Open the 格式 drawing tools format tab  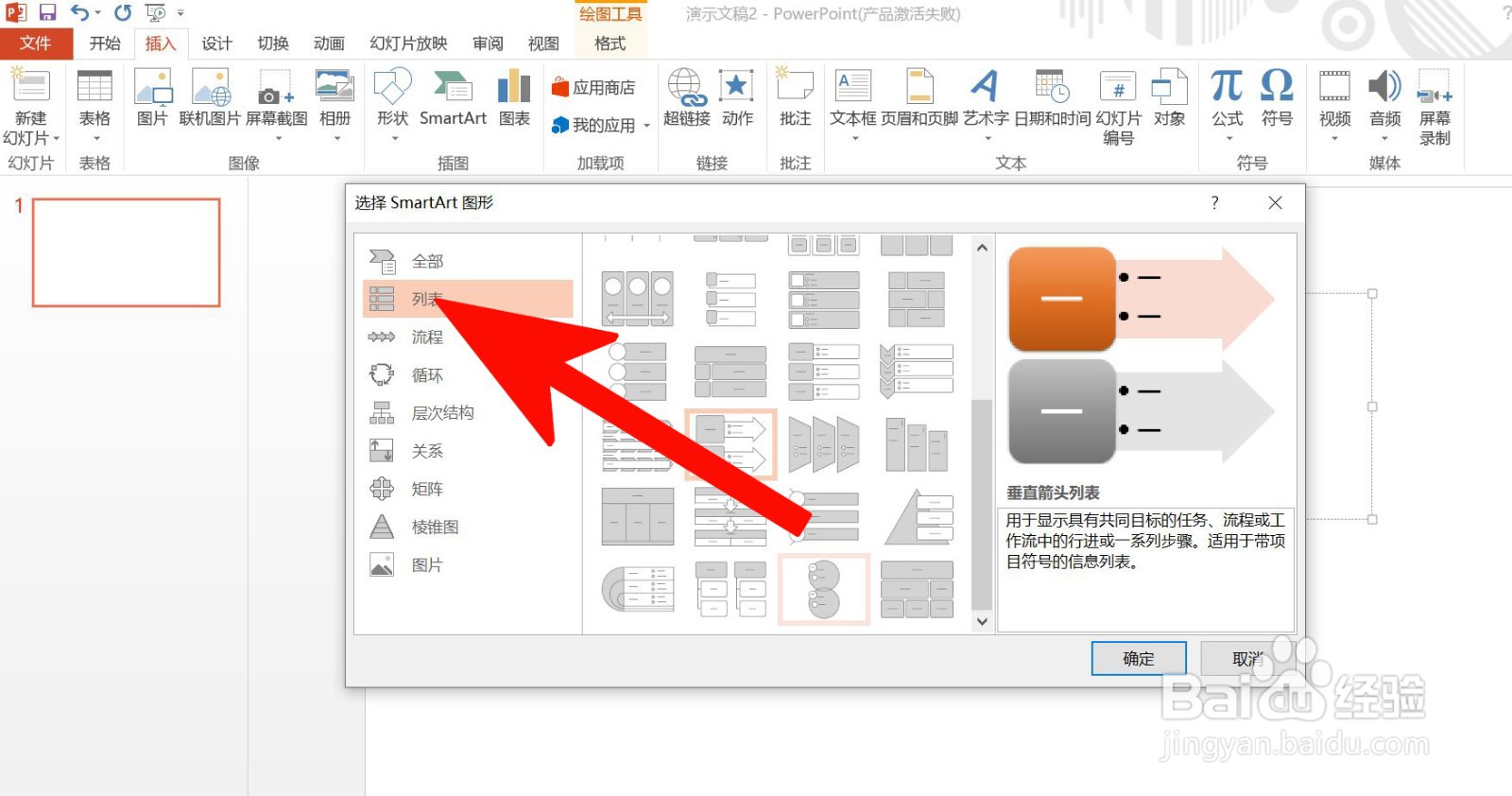(x=610, y=43)
